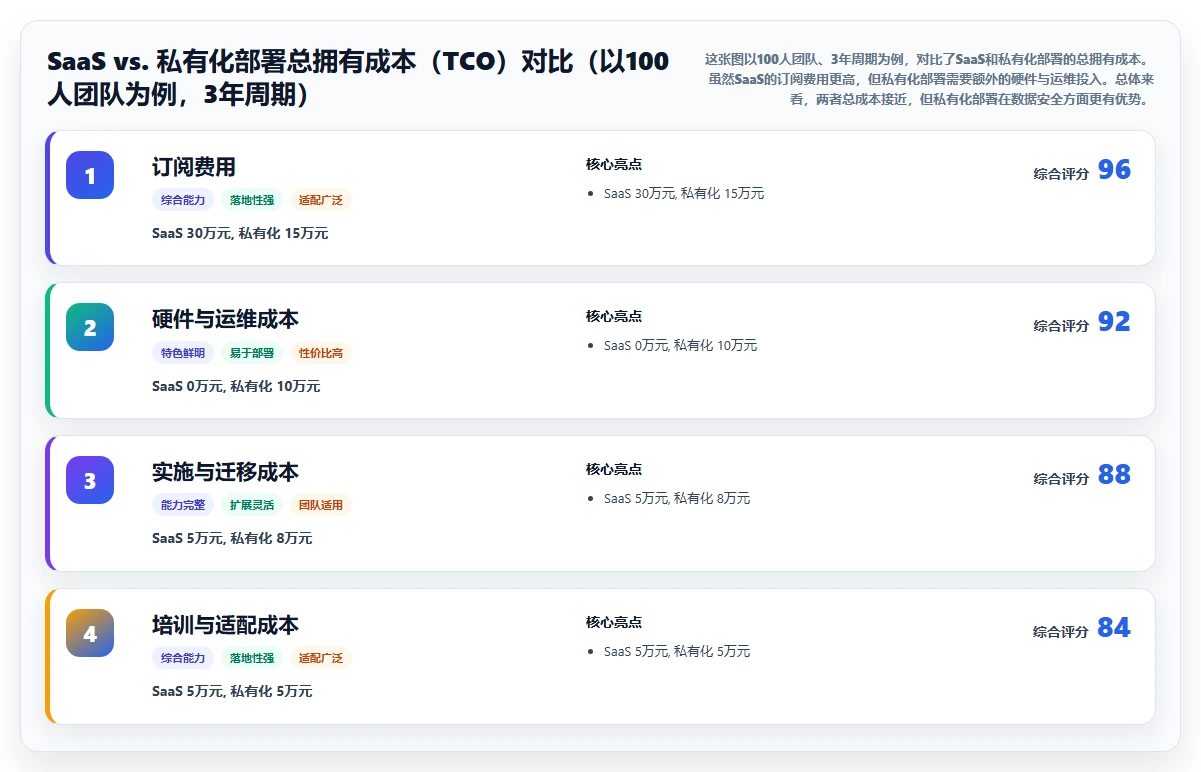1201x772 pixels.
Task: Click 综合能力 tag under 培训与适配成本
Action: (x=183, y=658)
